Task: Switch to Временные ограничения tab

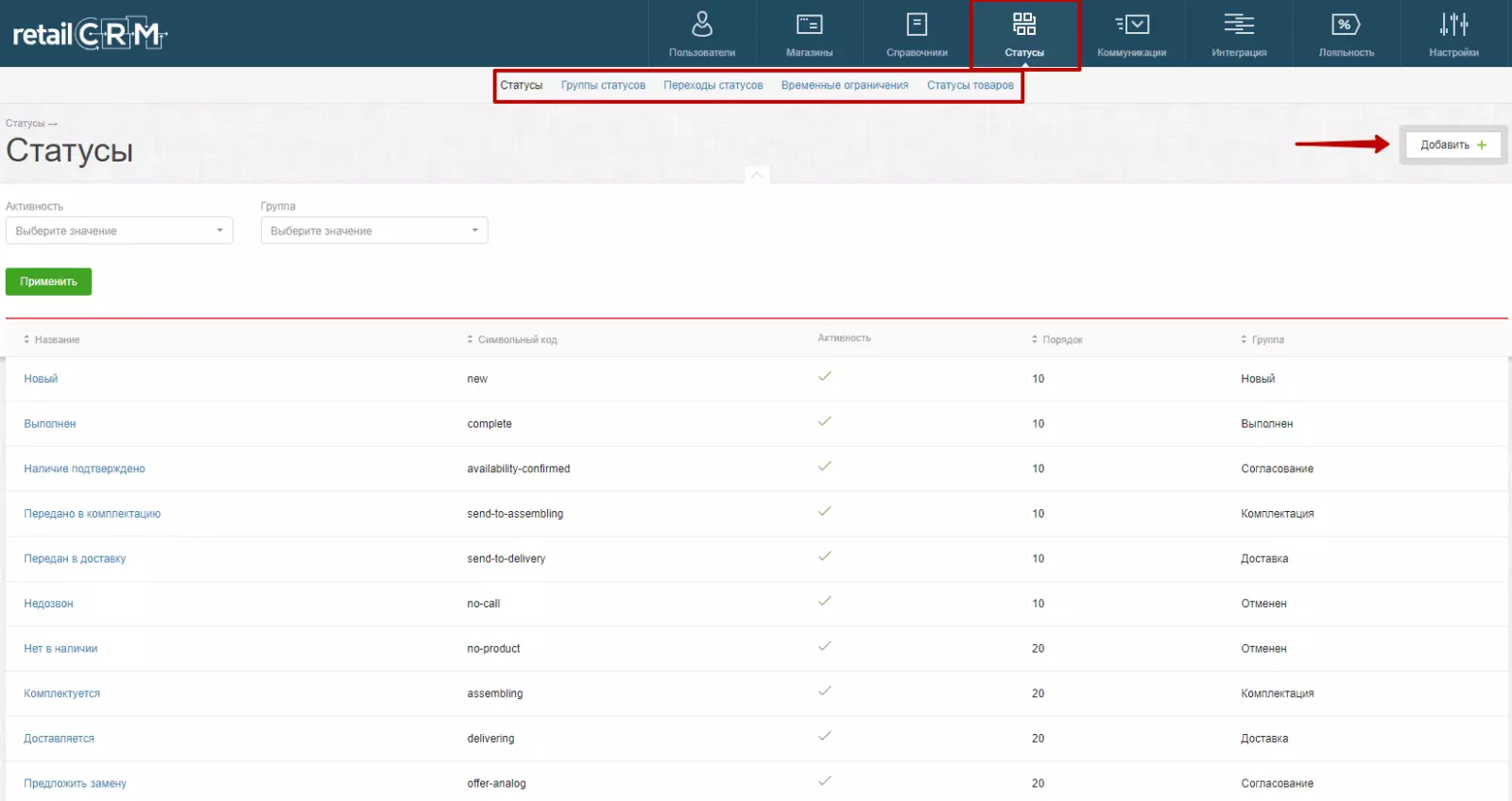Action: pos(845,85)
